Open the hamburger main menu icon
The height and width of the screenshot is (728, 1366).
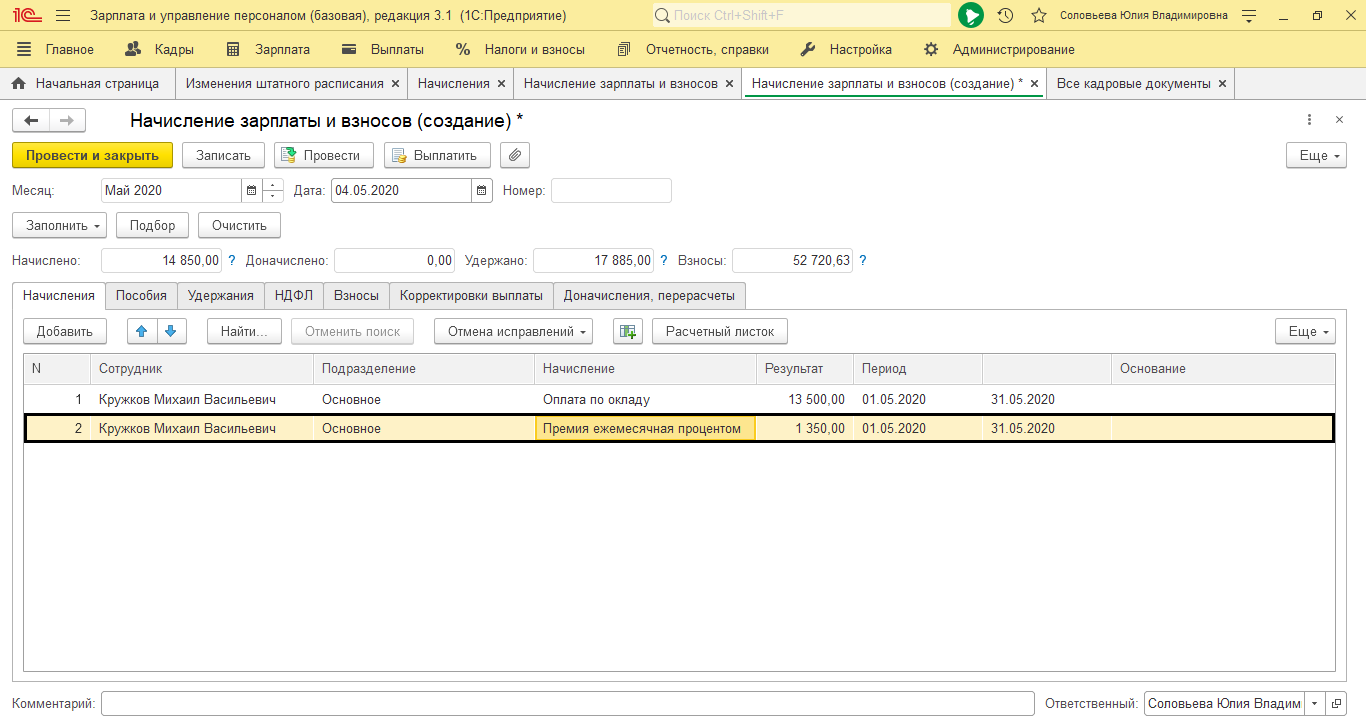click(63, 16)
